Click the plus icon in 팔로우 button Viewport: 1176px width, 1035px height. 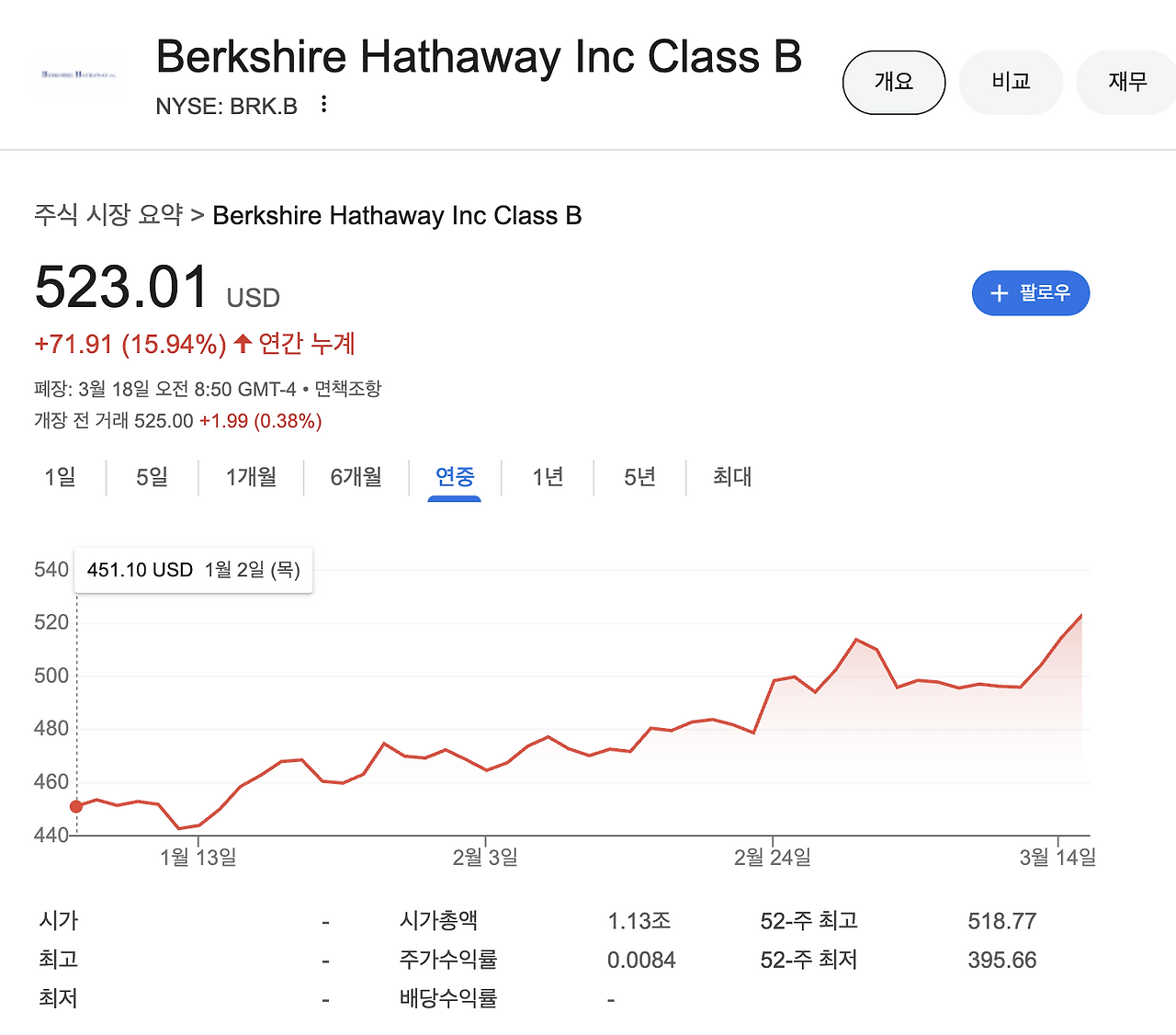pyautogui.click(x=1000, y=293)
